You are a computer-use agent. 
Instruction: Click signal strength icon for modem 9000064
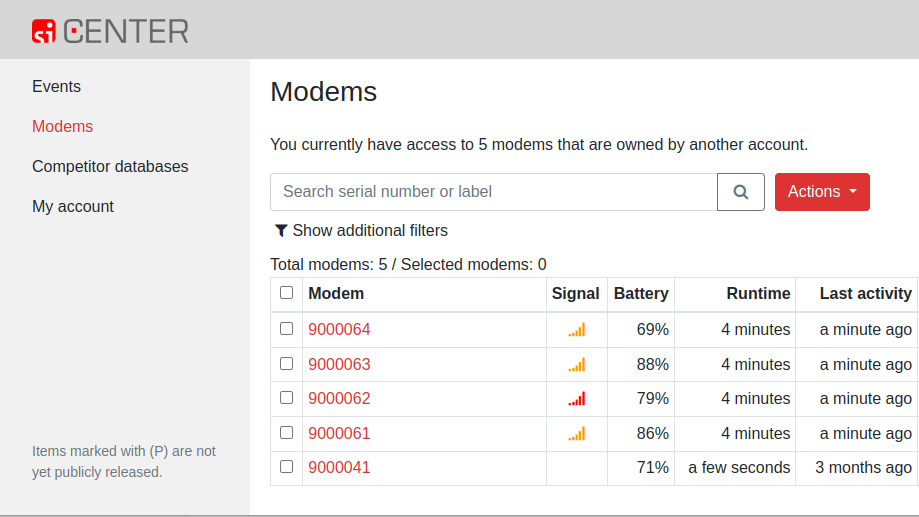[577, 330]
